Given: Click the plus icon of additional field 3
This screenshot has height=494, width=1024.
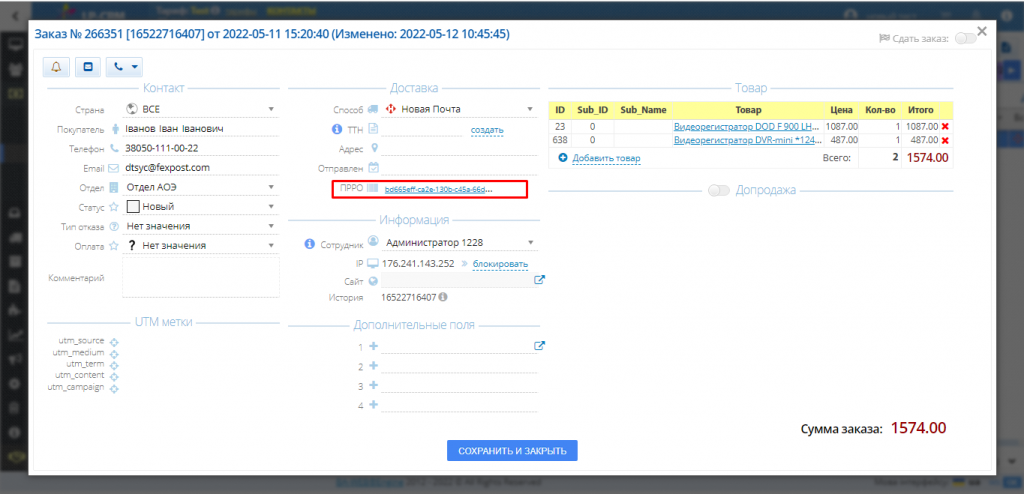Looking at the screenshot, I should 374,386.
